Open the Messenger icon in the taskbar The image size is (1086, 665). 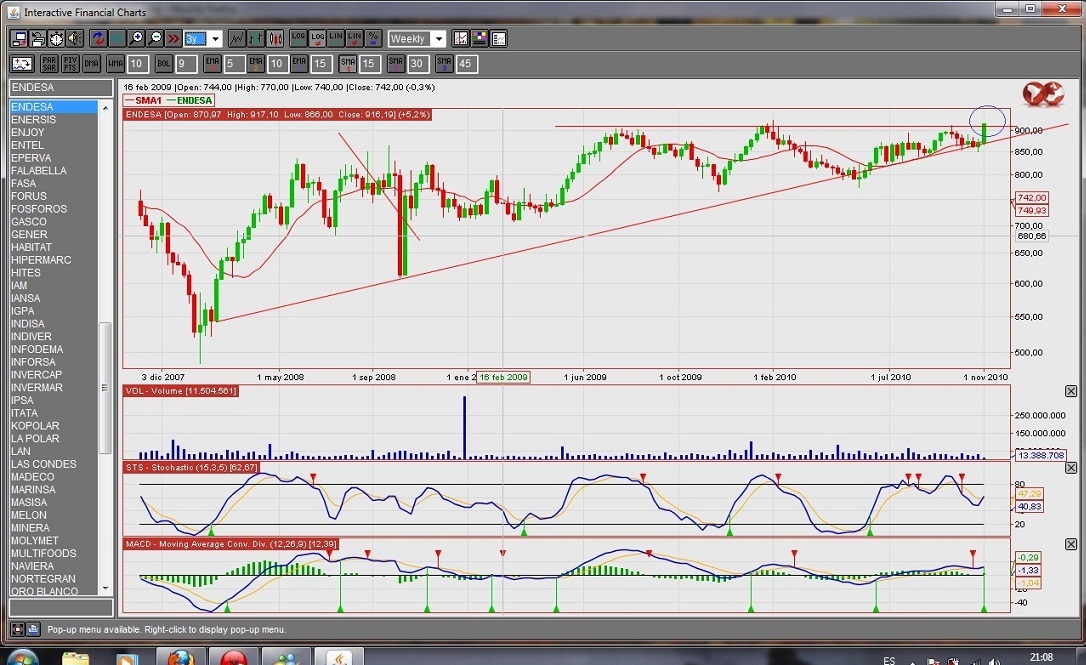point(286,657)
